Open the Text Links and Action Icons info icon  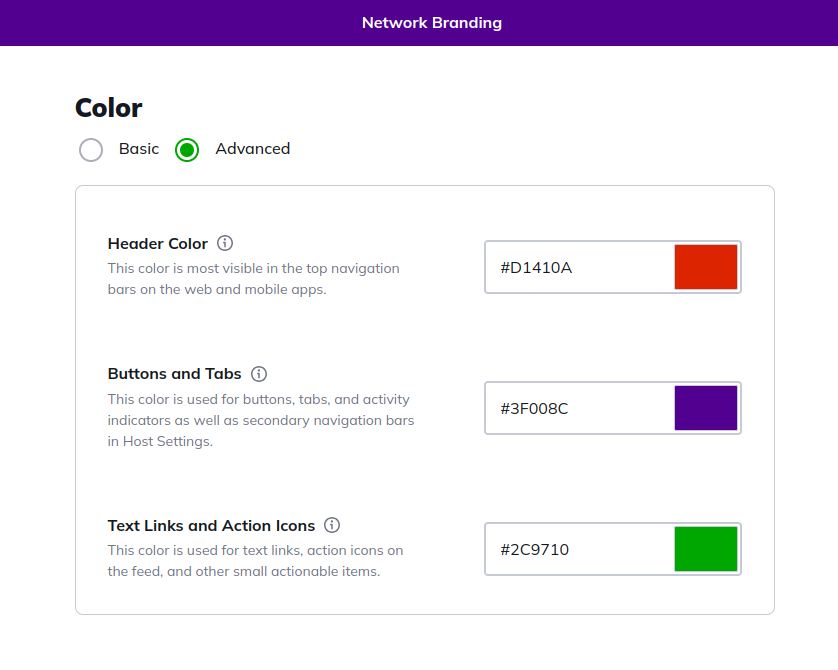pos(332,525)
